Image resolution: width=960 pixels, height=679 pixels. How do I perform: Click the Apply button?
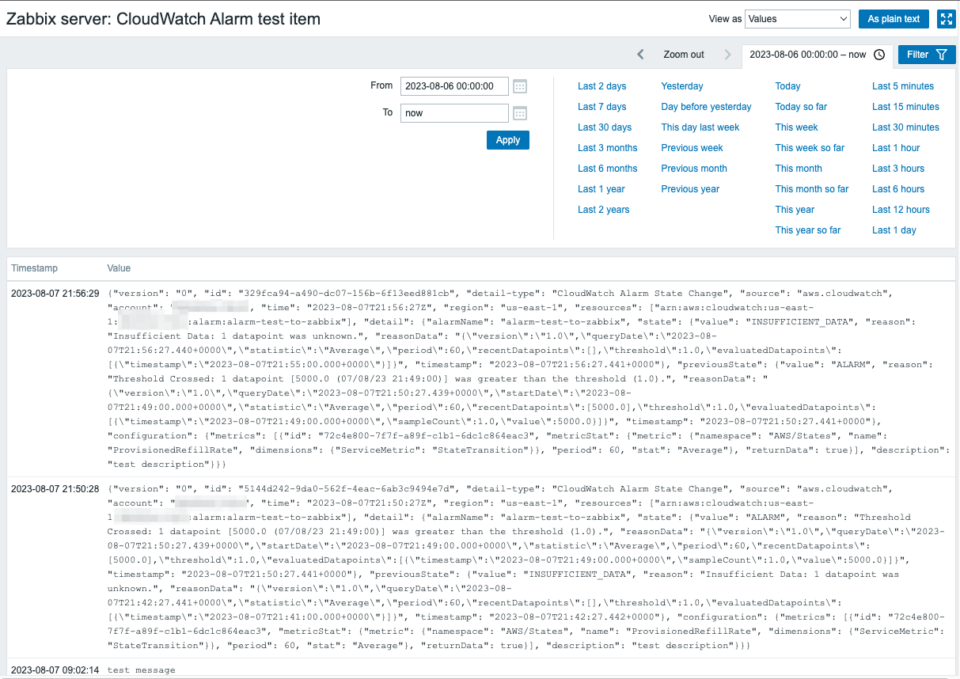point(507,139)
